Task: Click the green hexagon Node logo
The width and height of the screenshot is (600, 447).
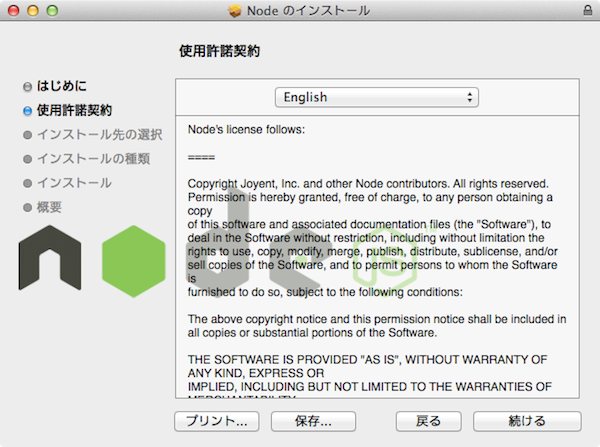Action: [134, 261]
